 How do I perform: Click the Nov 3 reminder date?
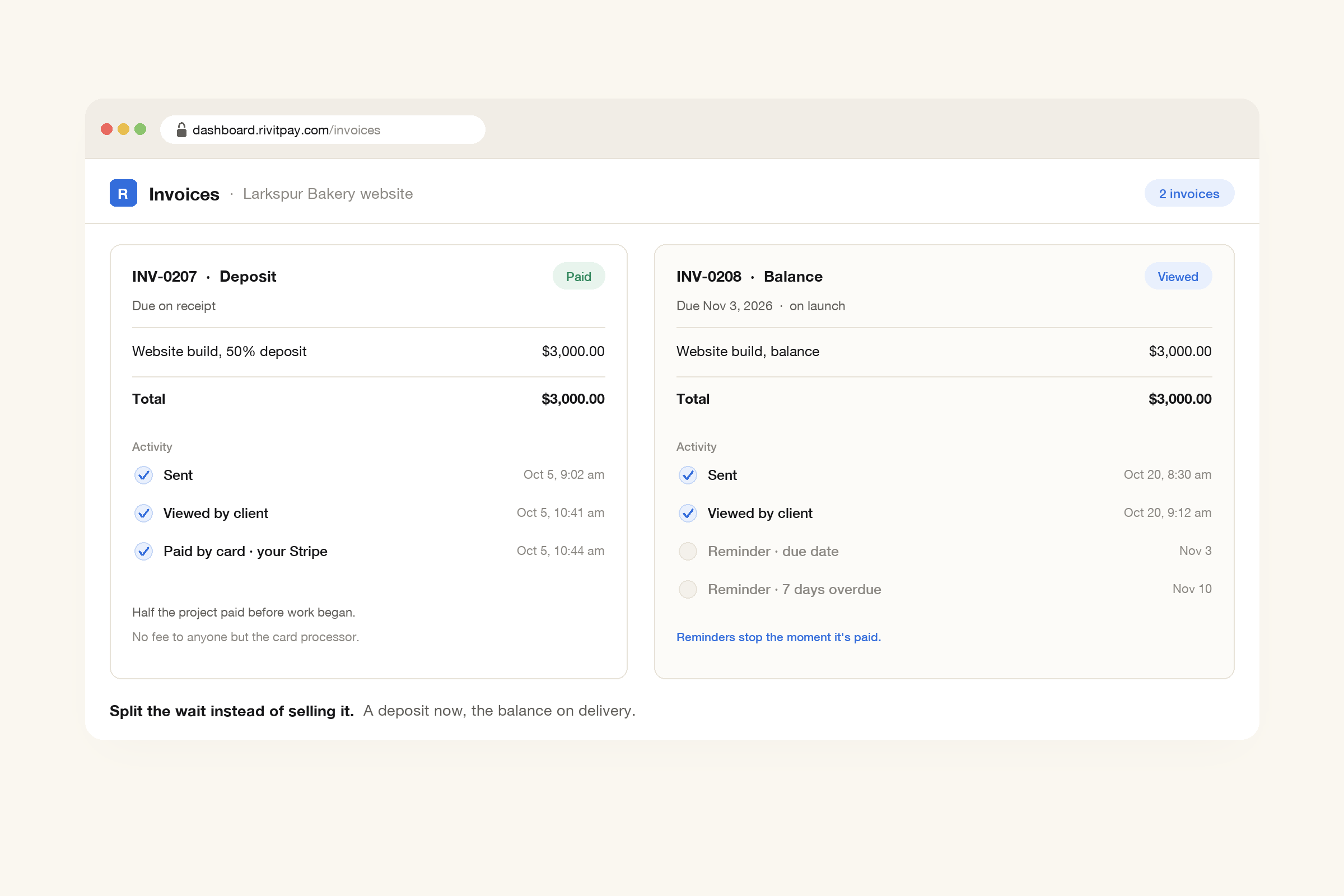[1196, 551]
